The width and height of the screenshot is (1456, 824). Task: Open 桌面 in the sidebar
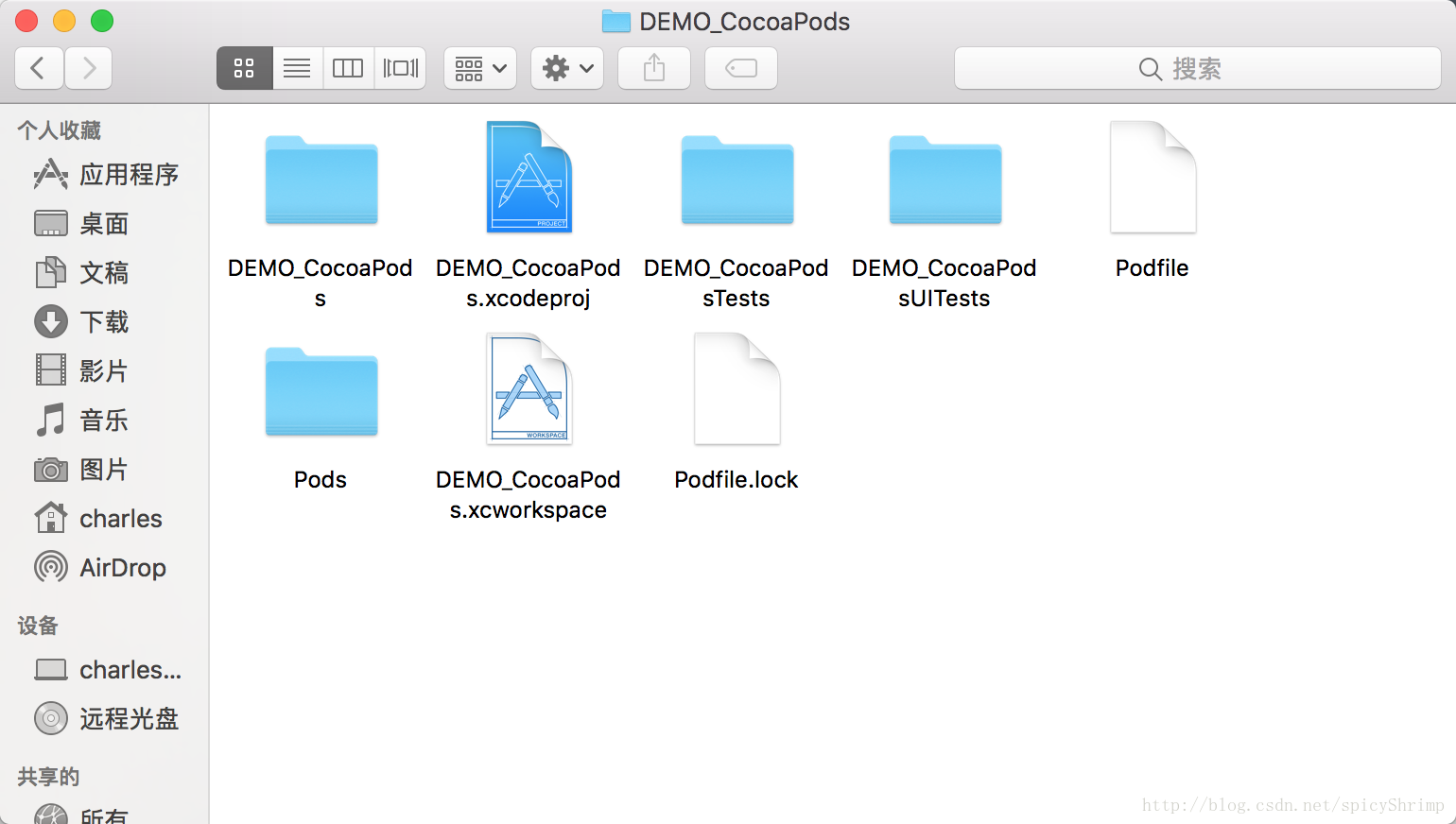tap(104, 224)
